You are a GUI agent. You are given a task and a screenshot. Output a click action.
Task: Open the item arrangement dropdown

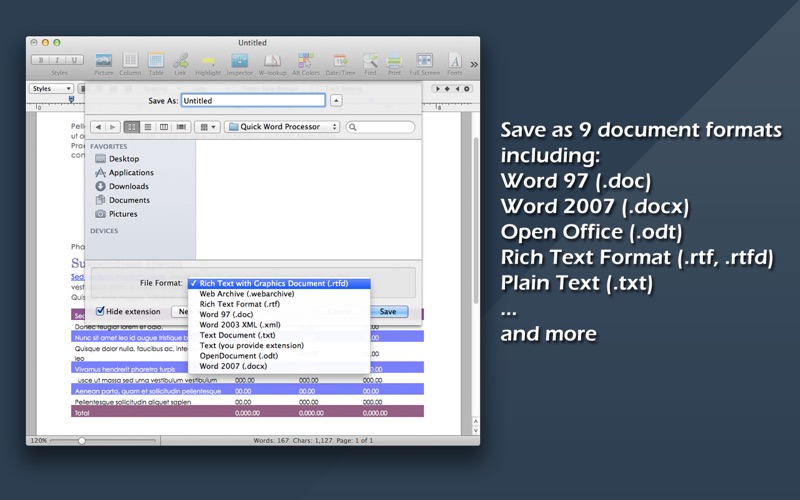click(207, 127)
